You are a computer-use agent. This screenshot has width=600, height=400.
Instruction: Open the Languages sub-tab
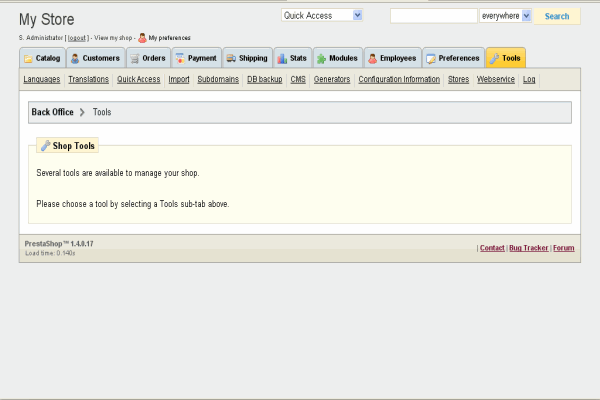tap(42, 79)
